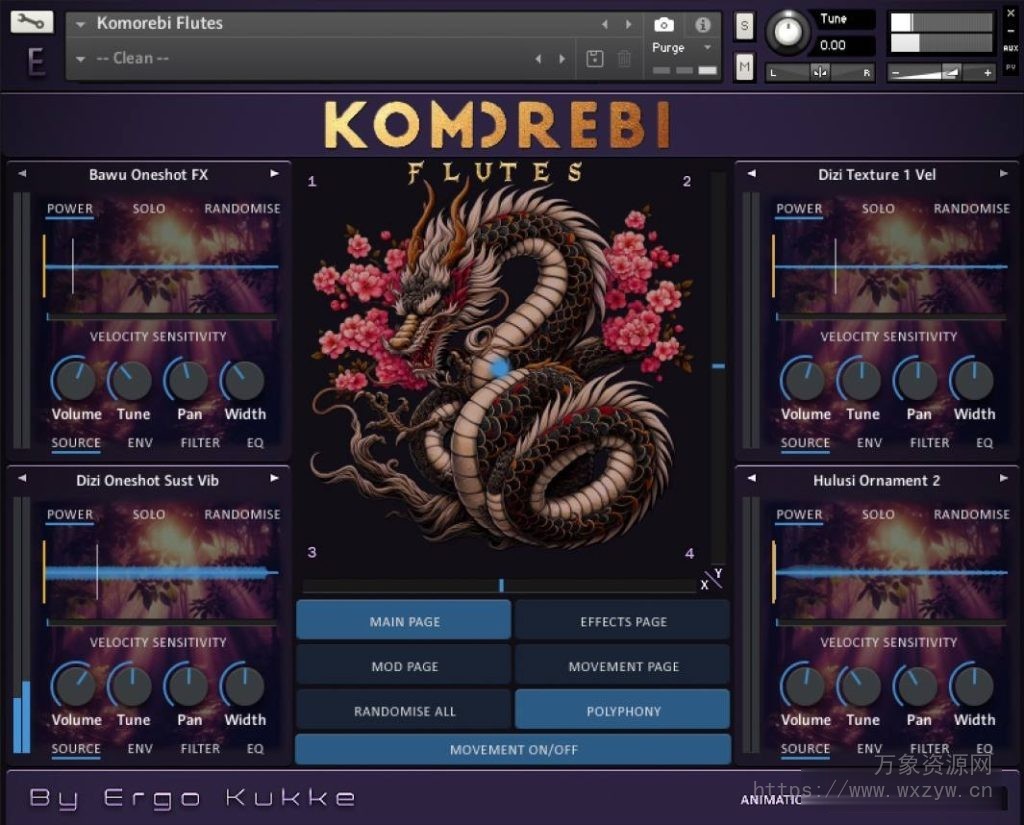This screenshot has width=1024, height=825.
Task: Mute the instrument with the M button
Action: pyautogui.click(x=744, y=67)
